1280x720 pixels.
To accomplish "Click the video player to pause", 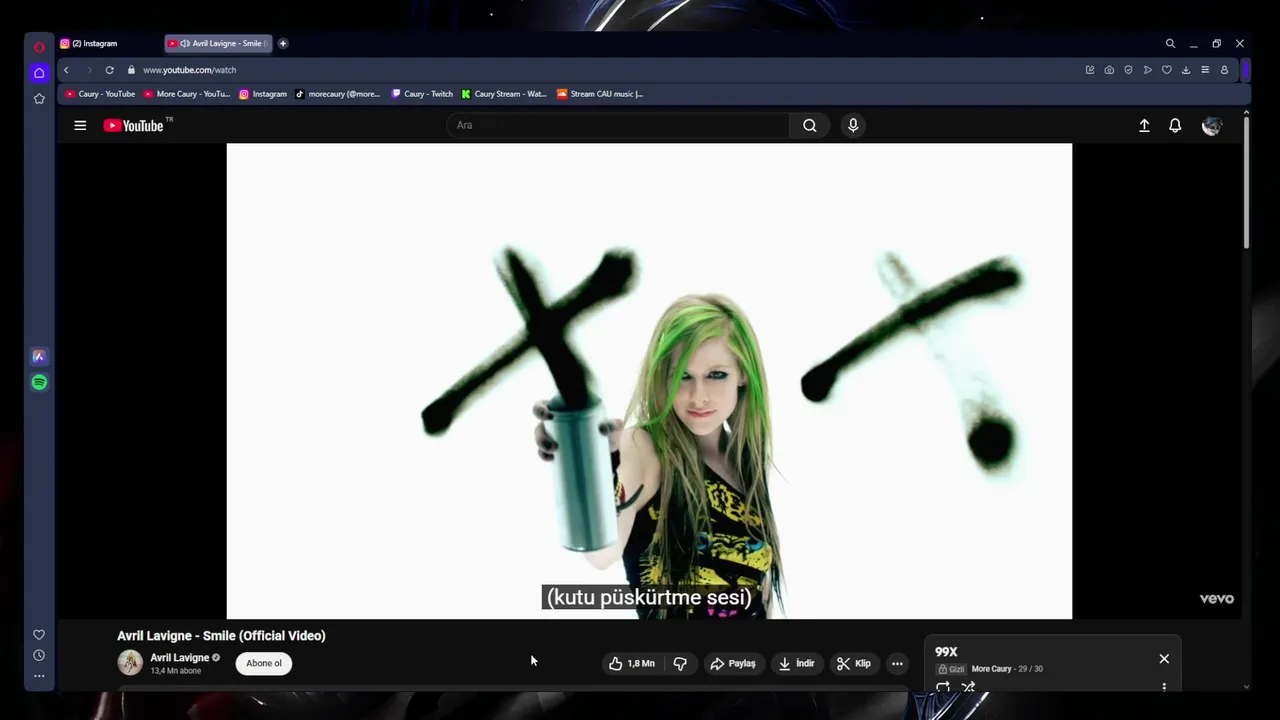I will (649, 381).
